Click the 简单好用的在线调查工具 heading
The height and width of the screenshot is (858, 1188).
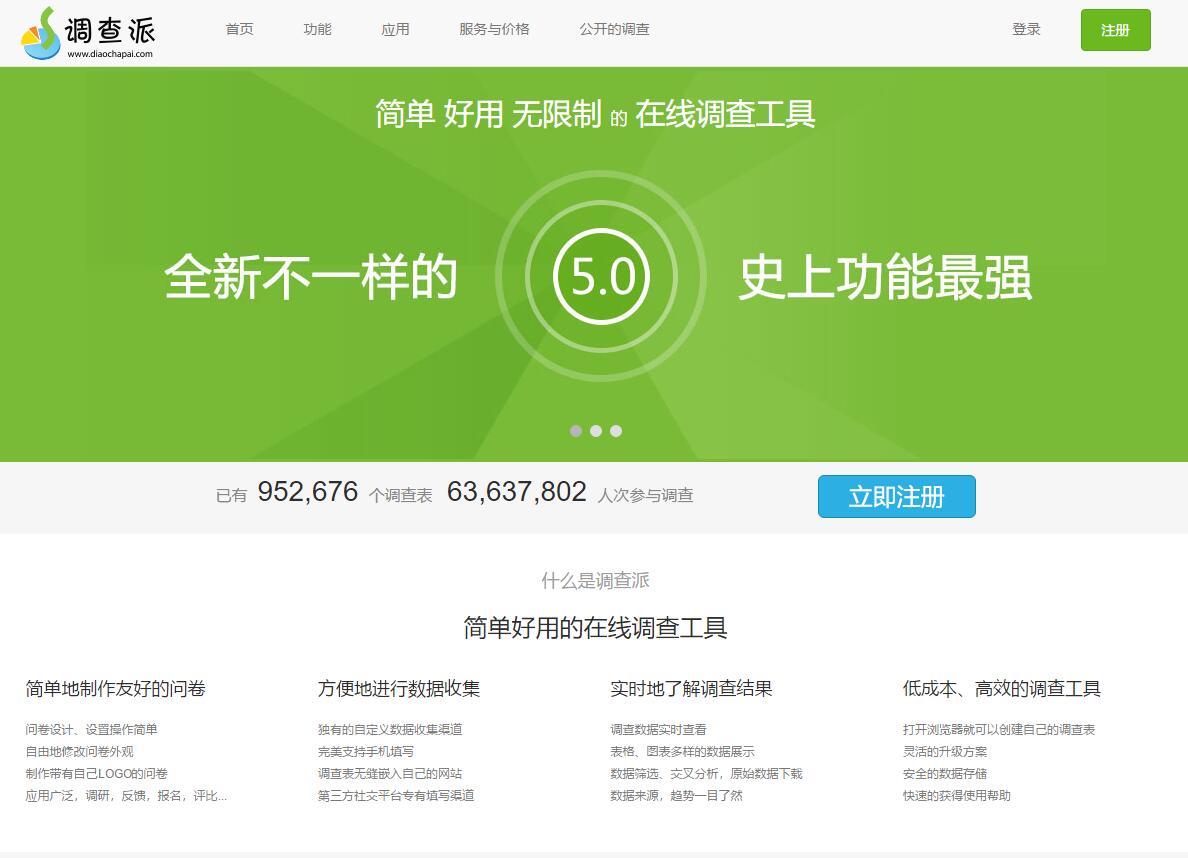(x=595, y=628)
